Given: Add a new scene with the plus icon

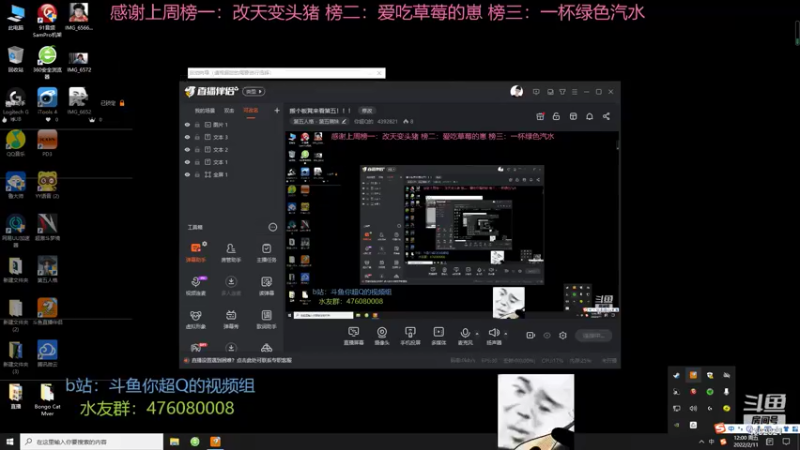Looking at the screenshot, I should pos(277,110).
